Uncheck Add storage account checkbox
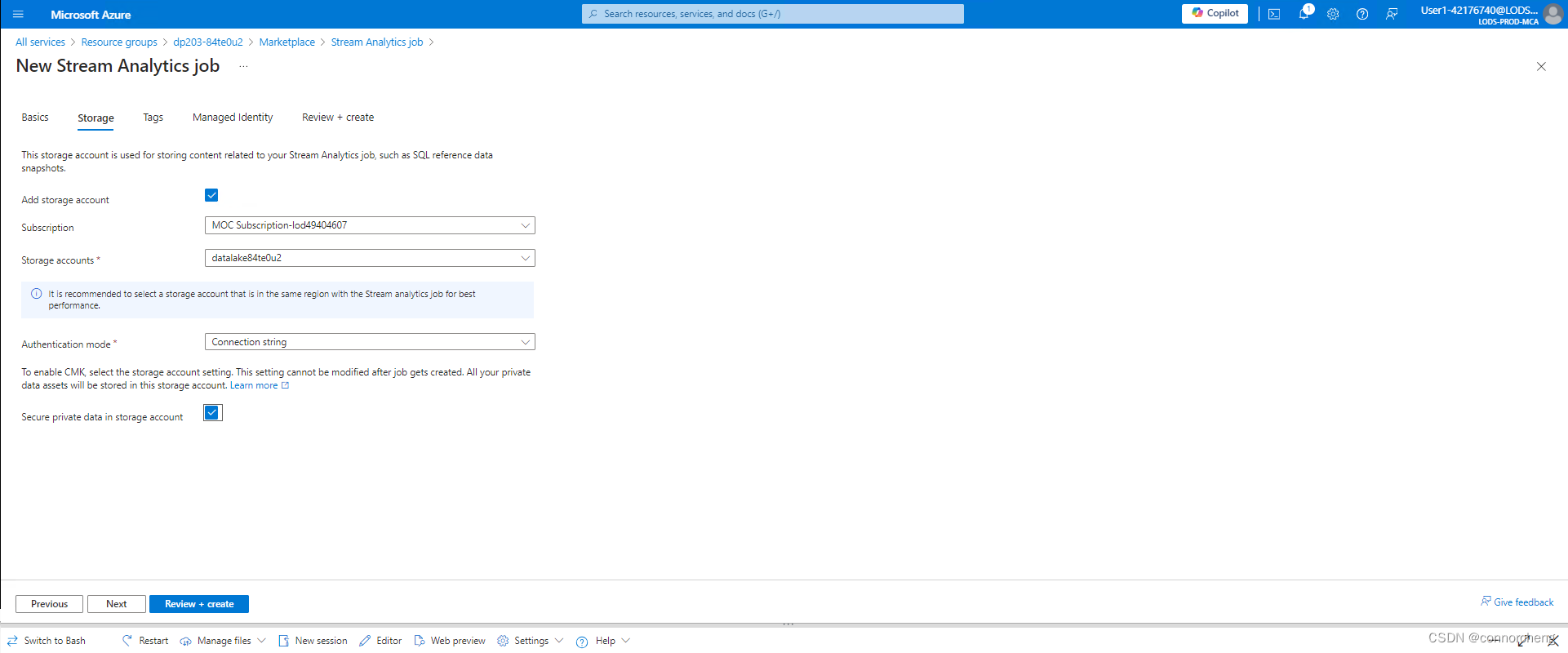1568x653 pixels. pos(211,195)
